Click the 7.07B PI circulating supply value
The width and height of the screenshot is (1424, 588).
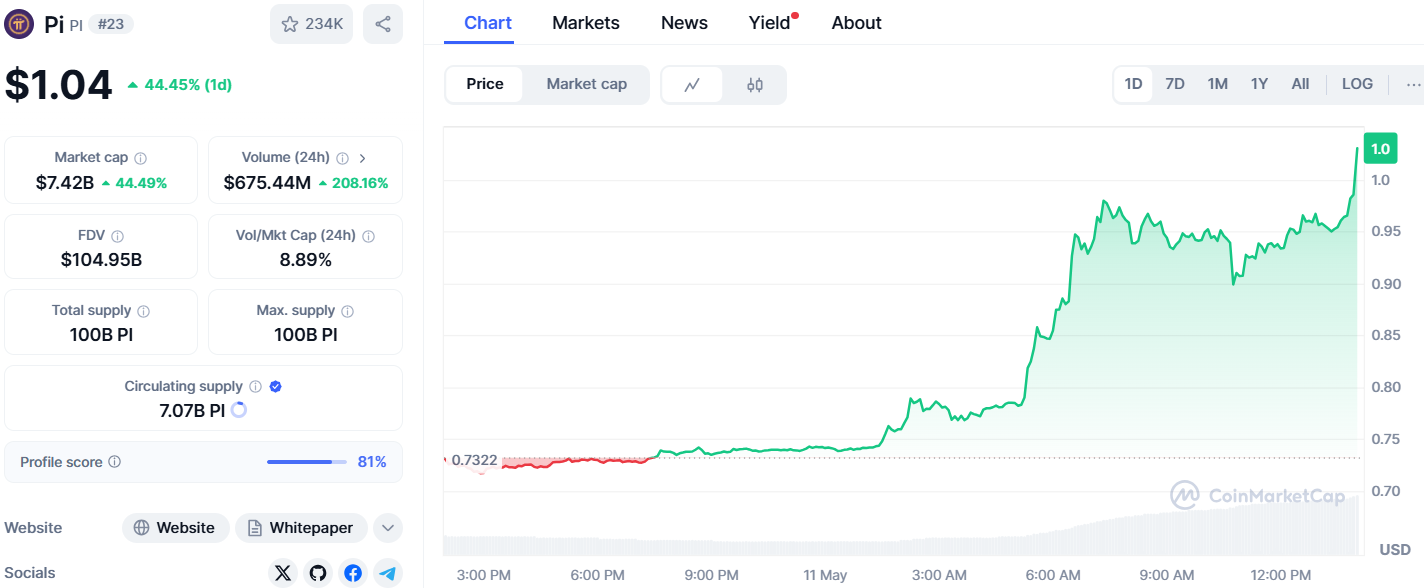tap(191, 410)
